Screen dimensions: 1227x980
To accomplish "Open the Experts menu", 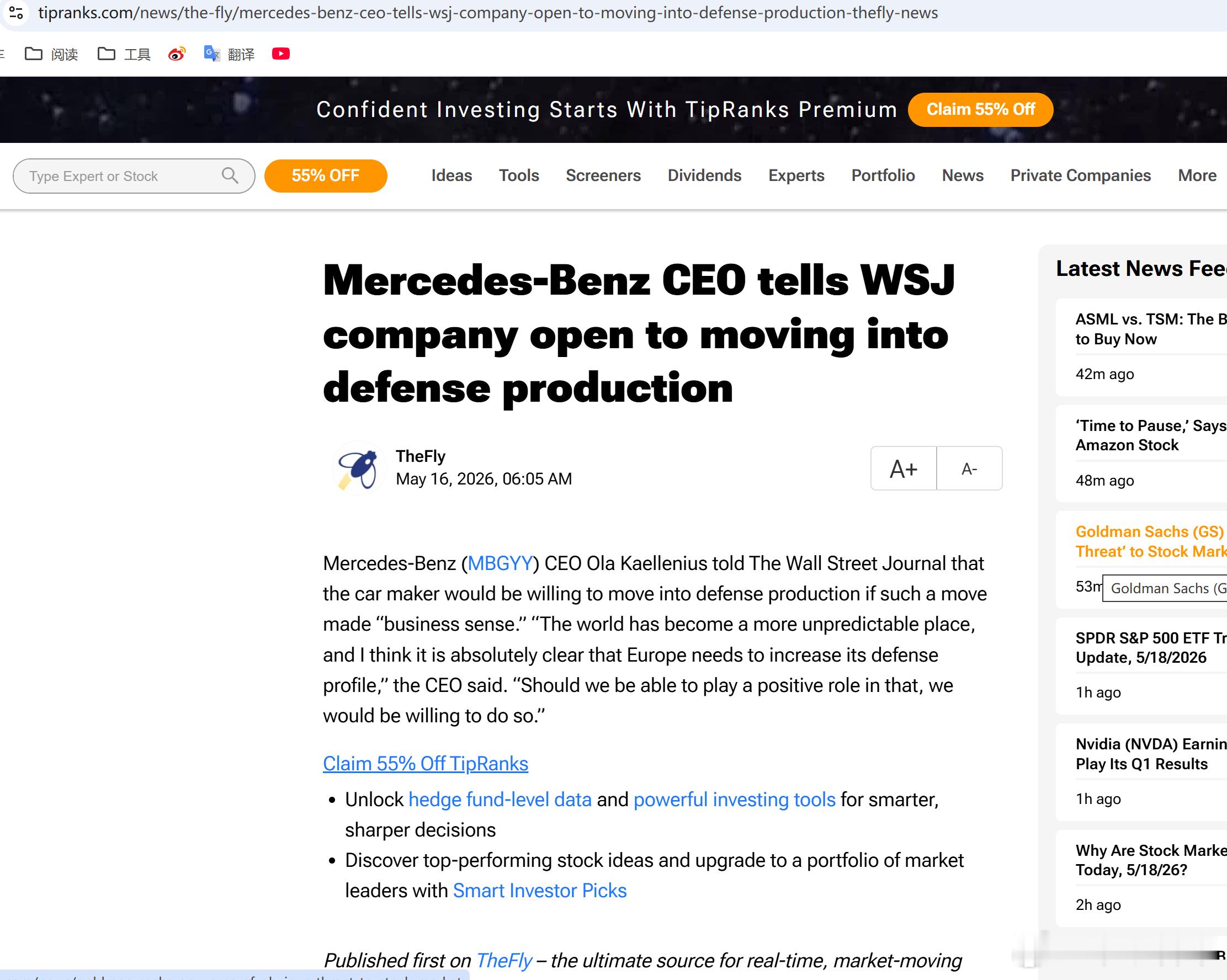I will point(796,175).
